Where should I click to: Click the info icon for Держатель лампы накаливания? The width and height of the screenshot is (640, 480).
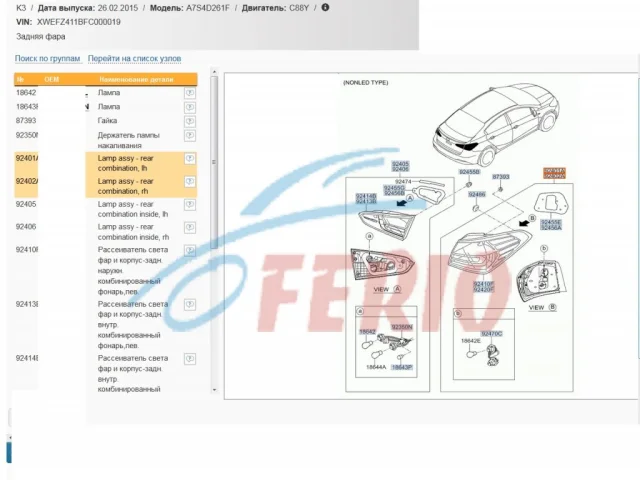[x=189, y=135]
